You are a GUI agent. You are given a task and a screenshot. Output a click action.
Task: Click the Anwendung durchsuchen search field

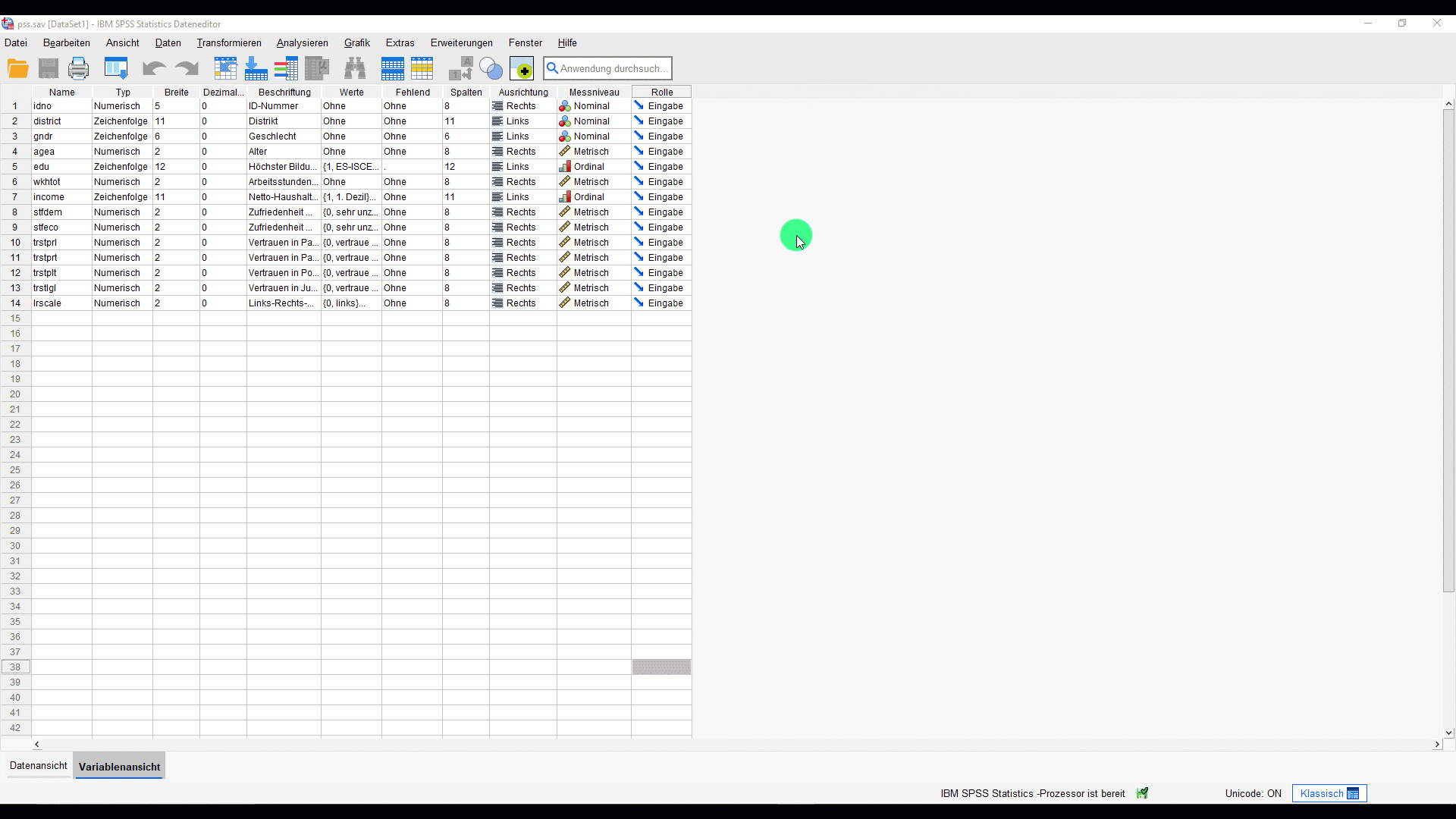(608, 68)
